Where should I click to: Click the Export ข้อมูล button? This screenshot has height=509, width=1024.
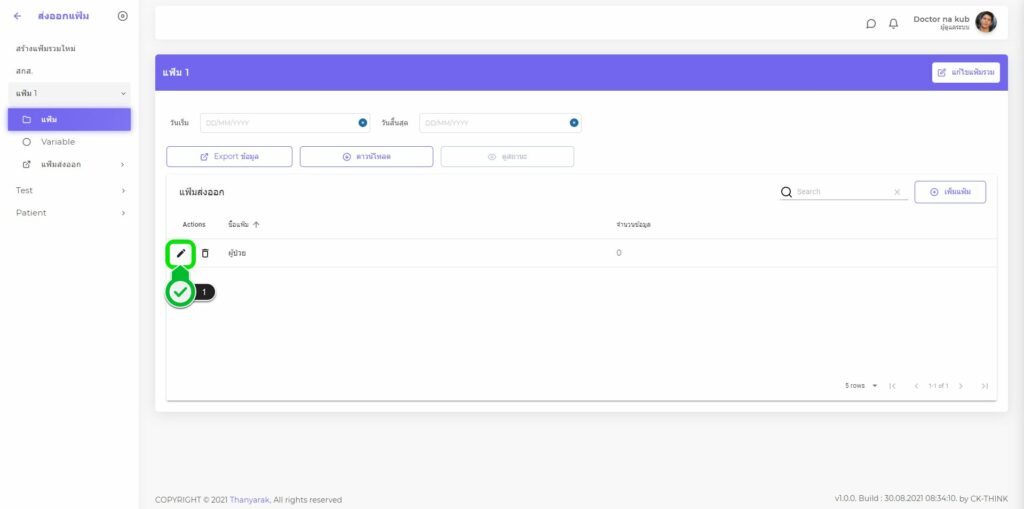229,157
